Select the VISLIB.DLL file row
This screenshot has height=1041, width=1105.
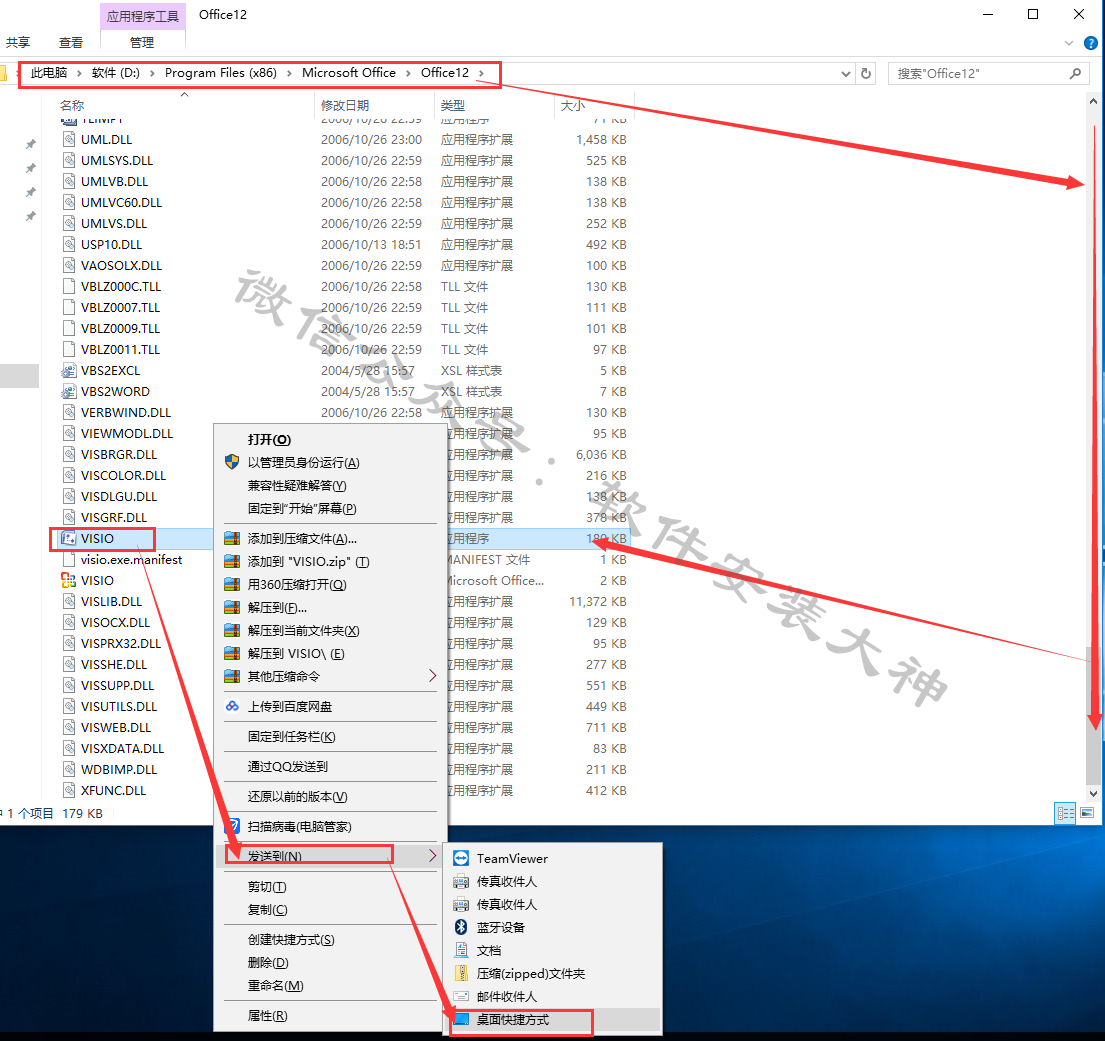click(344, 601)
